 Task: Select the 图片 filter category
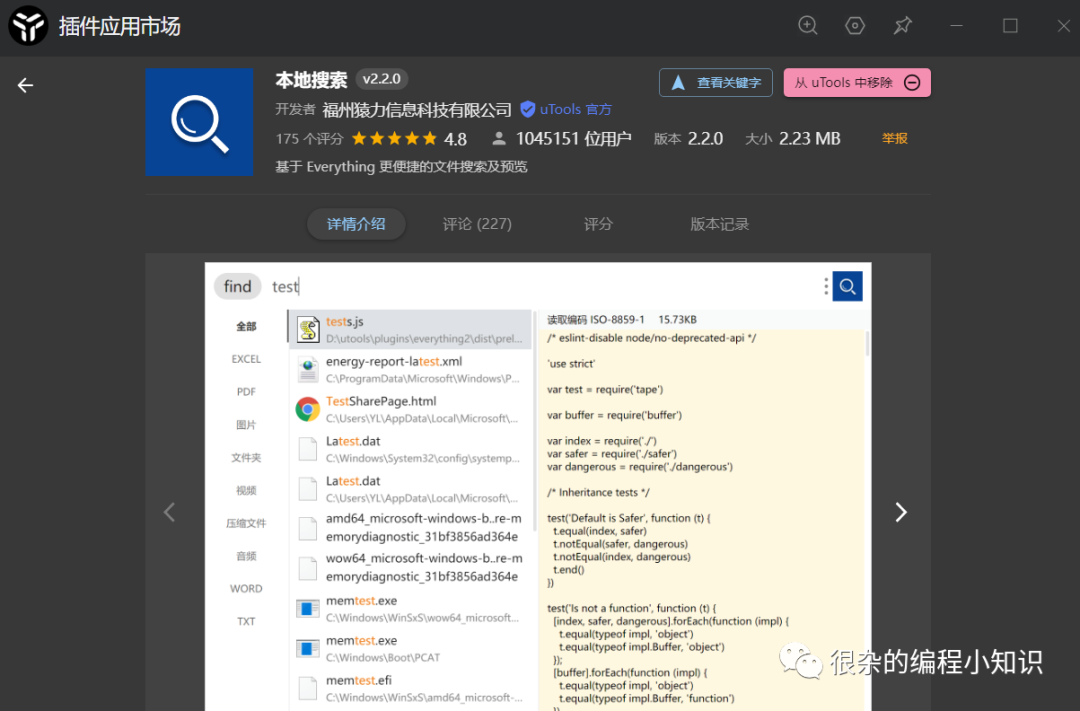pyautogui.click(x=246, y=424)
